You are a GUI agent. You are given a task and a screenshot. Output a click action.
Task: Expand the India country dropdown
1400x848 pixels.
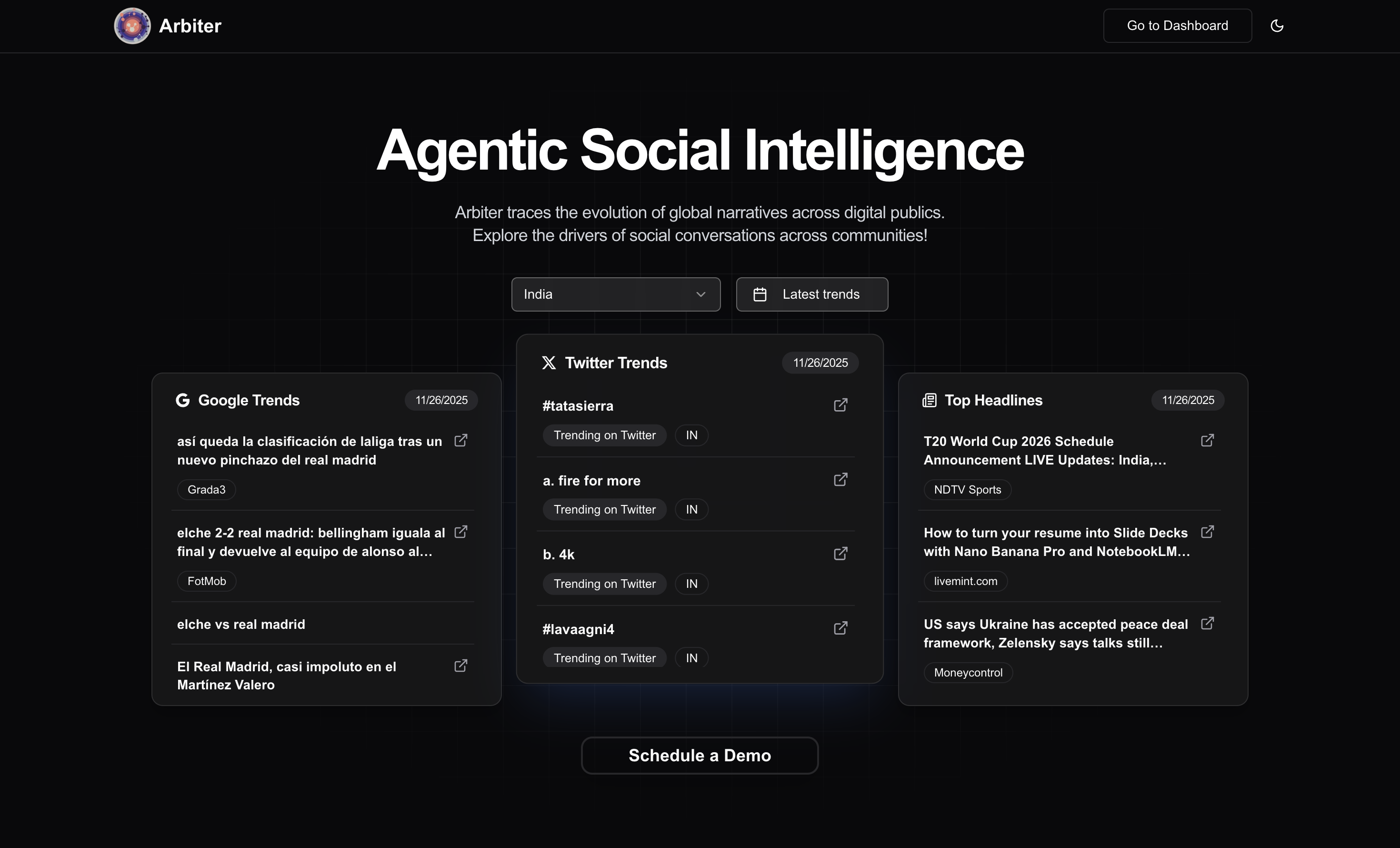click(616, 294)
